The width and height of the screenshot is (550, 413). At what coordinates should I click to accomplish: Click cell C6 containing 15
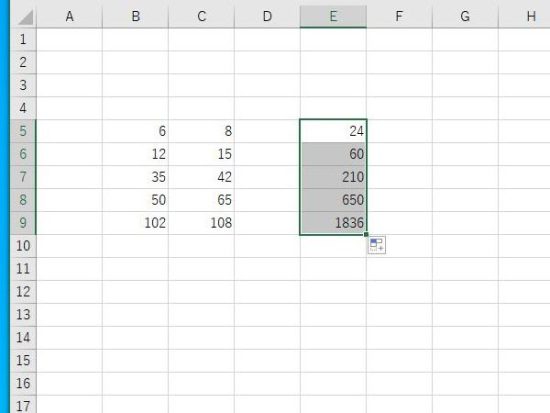[201, 154]
